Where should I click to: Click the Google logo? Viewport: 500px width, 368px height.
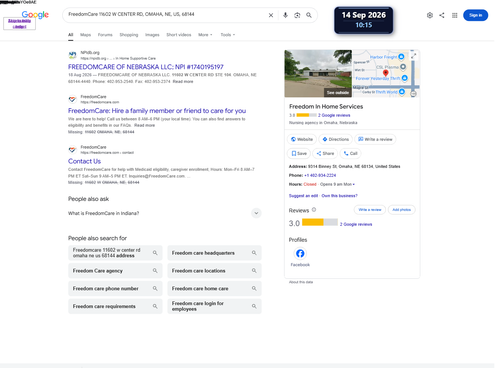click(35, 15)
